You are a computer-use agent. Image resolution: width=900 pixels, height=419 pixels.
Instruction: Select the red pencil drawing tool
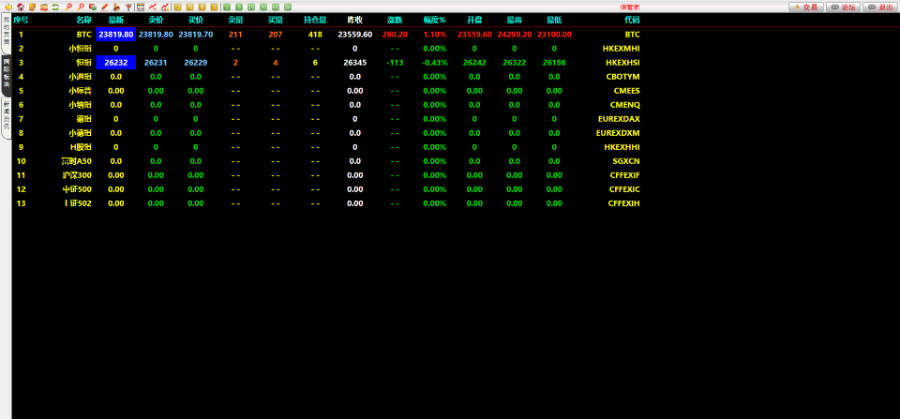104,7
